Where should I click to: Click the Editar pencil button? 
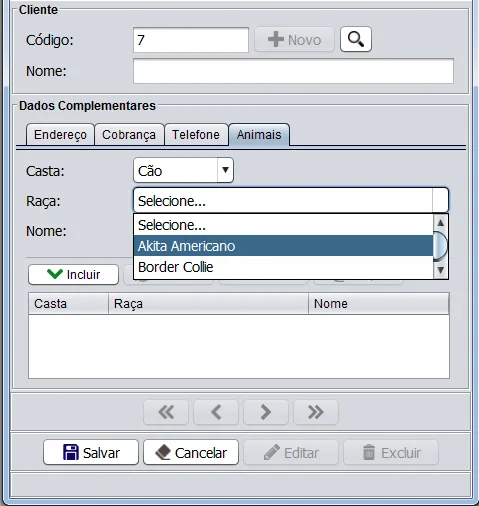(291, 452)
